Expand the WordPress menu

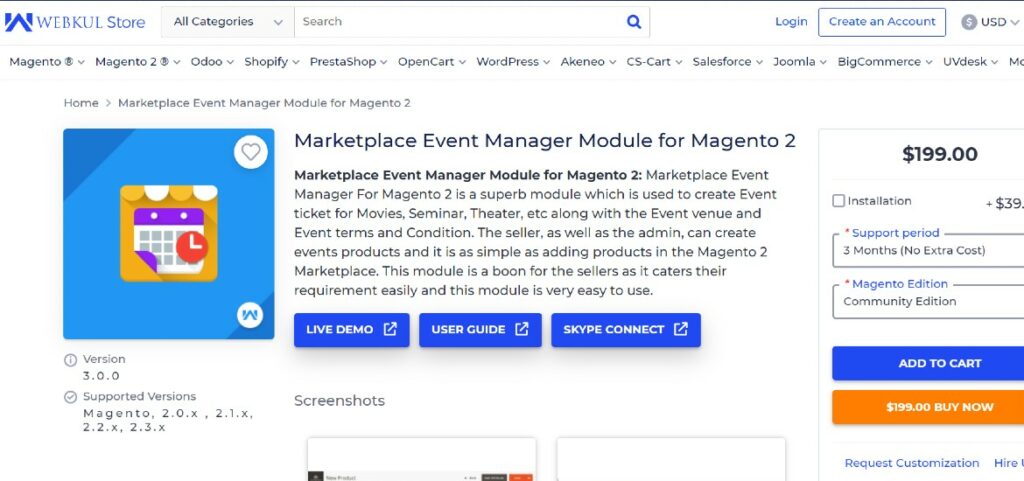click(x=513, y=62)
